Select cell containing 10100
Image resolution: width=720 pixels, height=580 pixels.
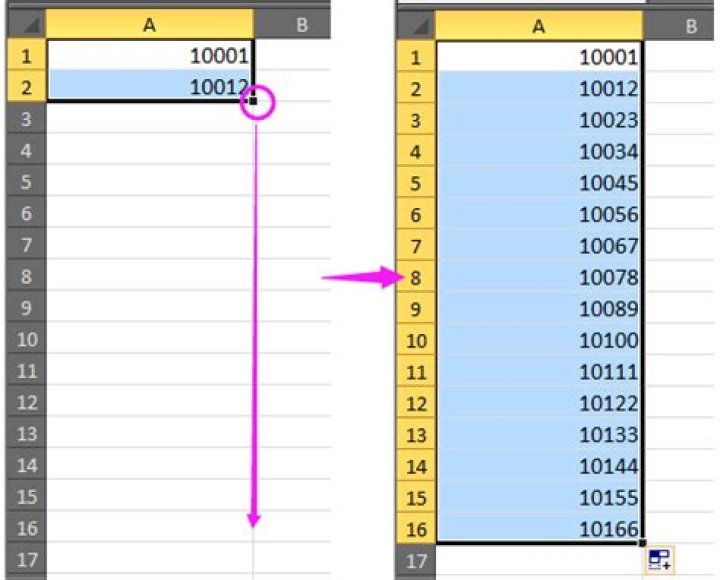coord(539,340)
